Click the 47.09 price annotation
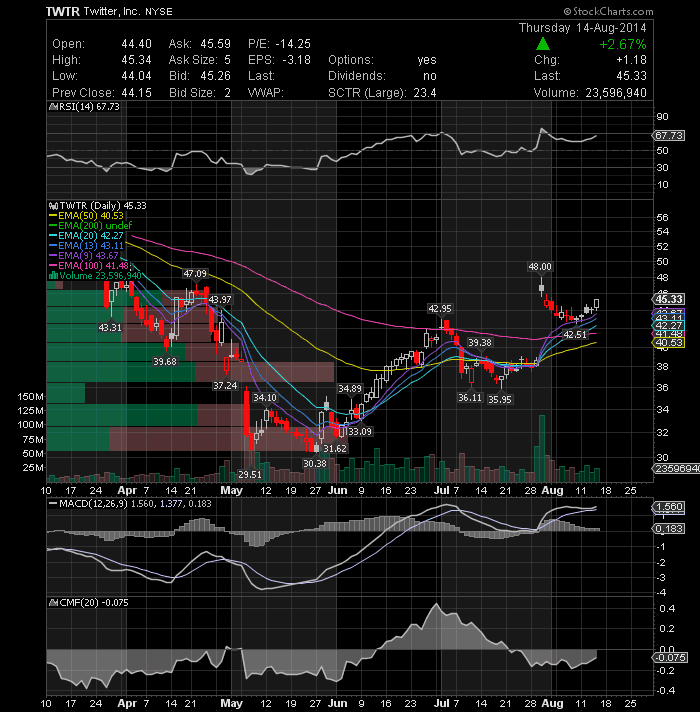Image resolution: width=700 pixels, height=712 pixels. (195, 274)
